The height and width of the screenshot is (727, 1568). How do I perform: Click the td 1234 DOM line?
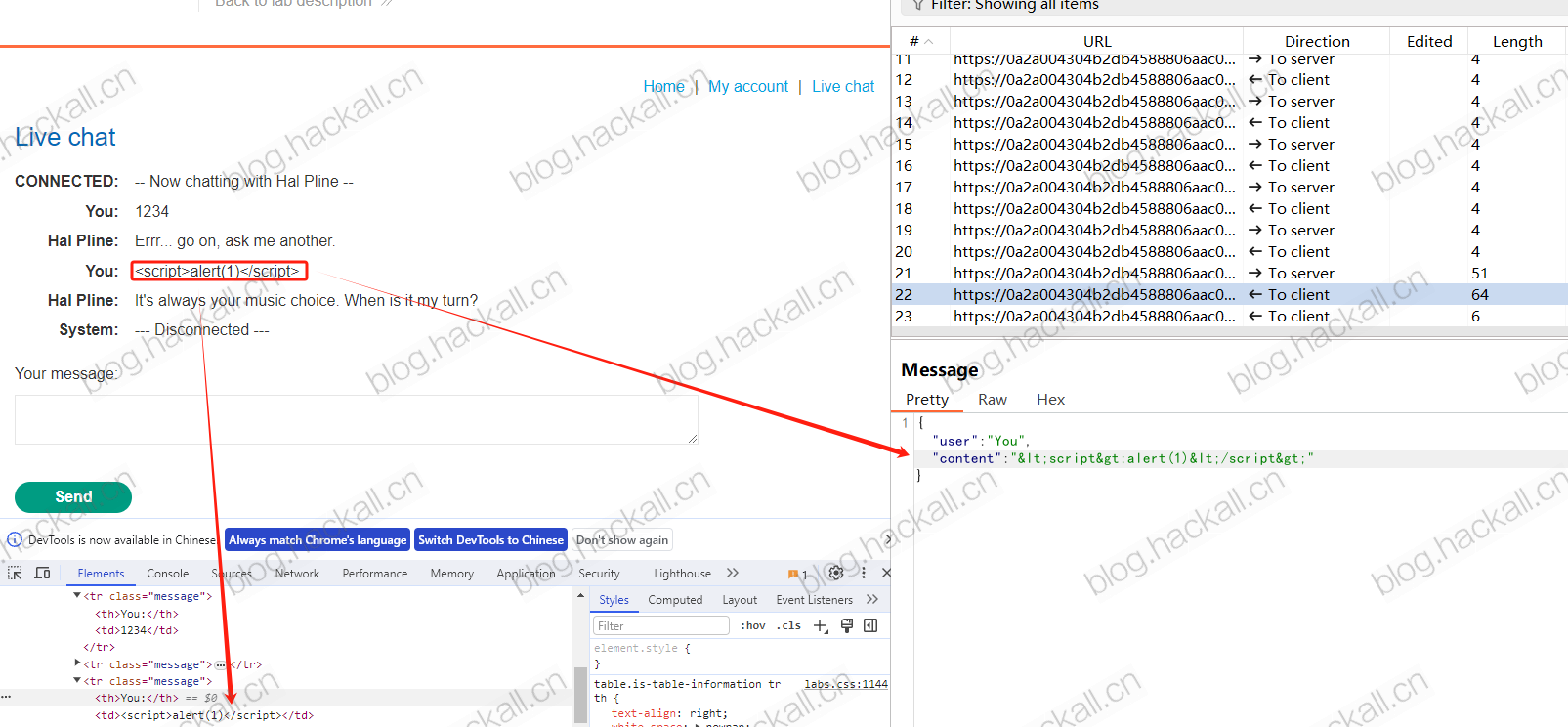point(137,630)
